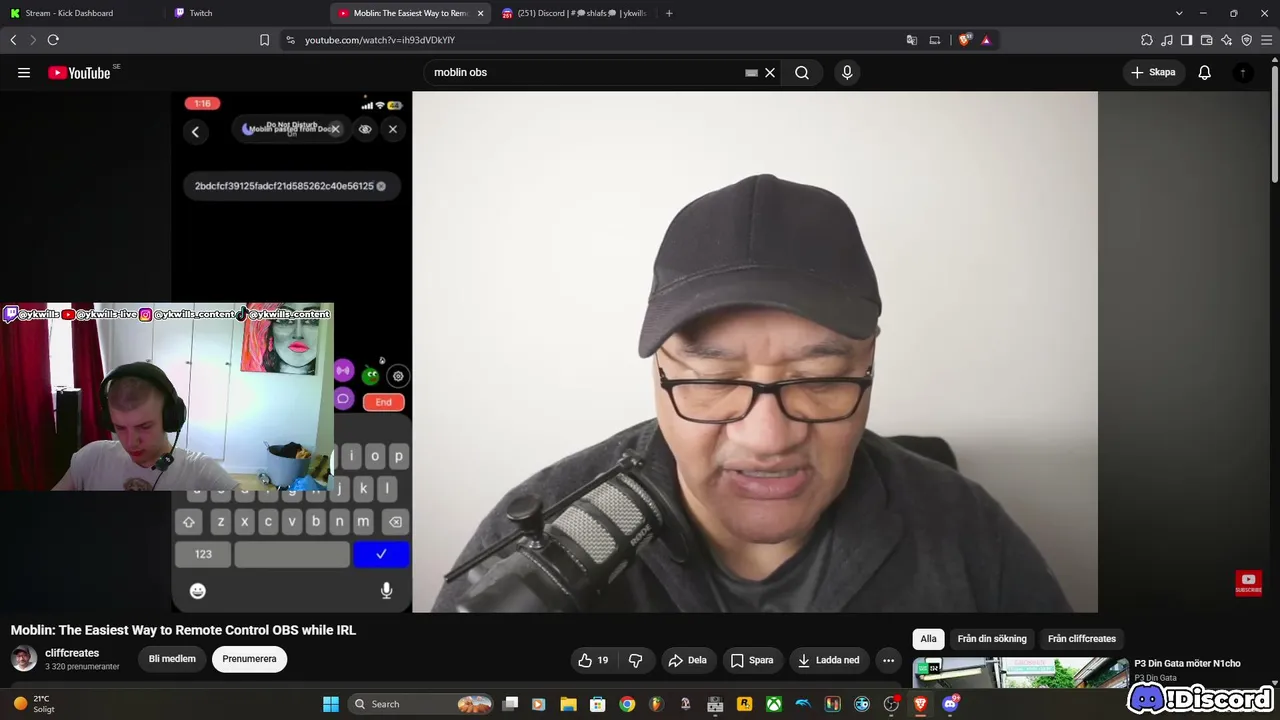Screen dimensions: 1280x720
Task: Join channel with Bli medlem
Action: [x=172, y=659]
